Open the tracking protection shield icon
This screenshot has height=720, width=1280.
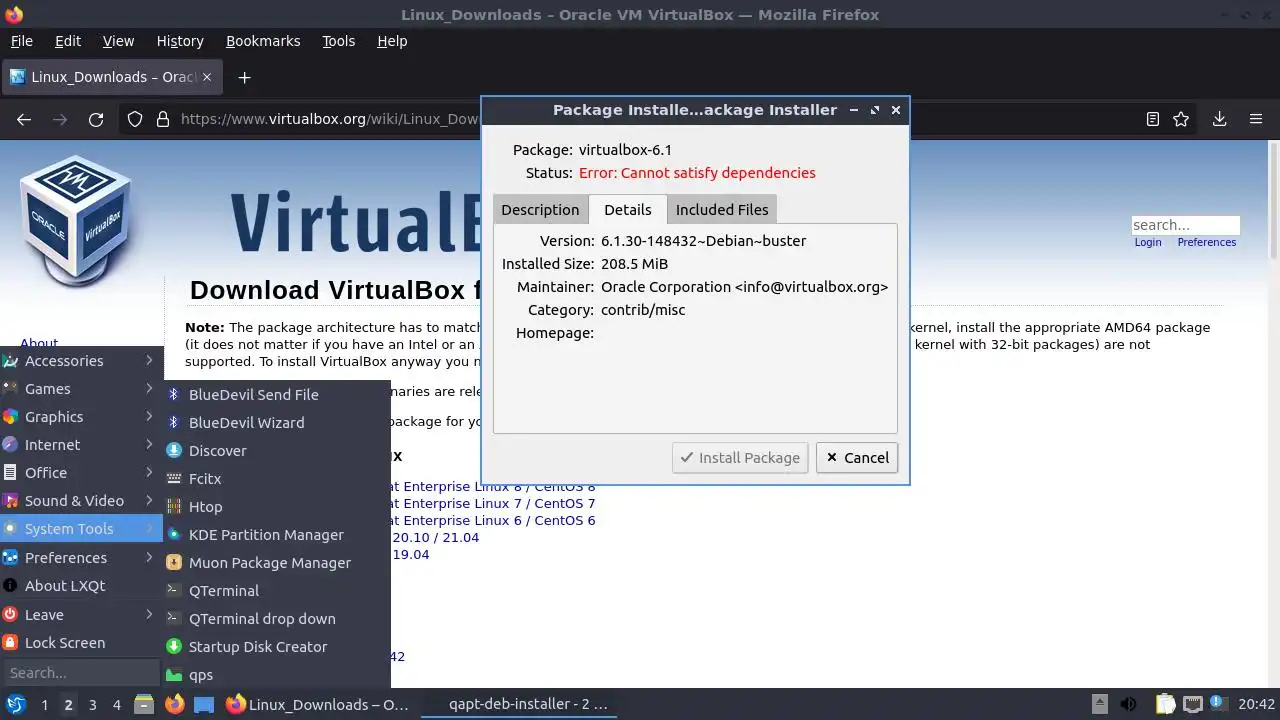pyautogui.click(x=135, y=119)
